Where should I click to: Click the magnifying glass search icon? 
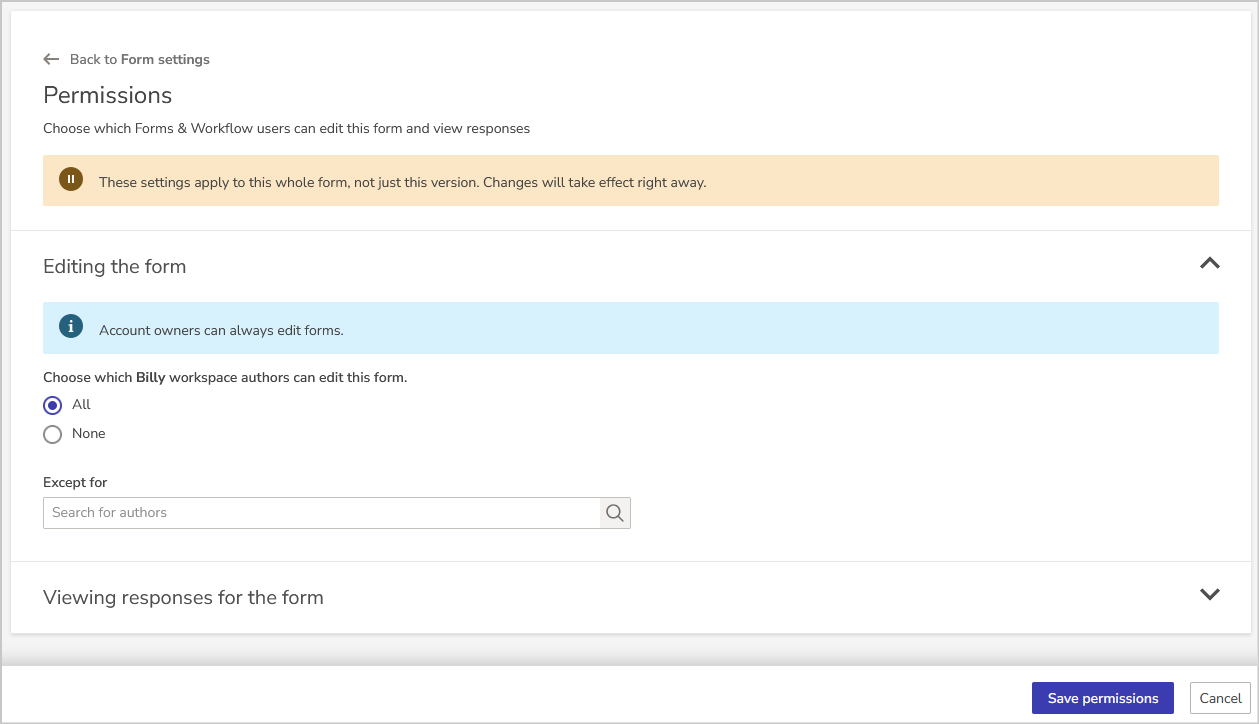coord(614,512)
